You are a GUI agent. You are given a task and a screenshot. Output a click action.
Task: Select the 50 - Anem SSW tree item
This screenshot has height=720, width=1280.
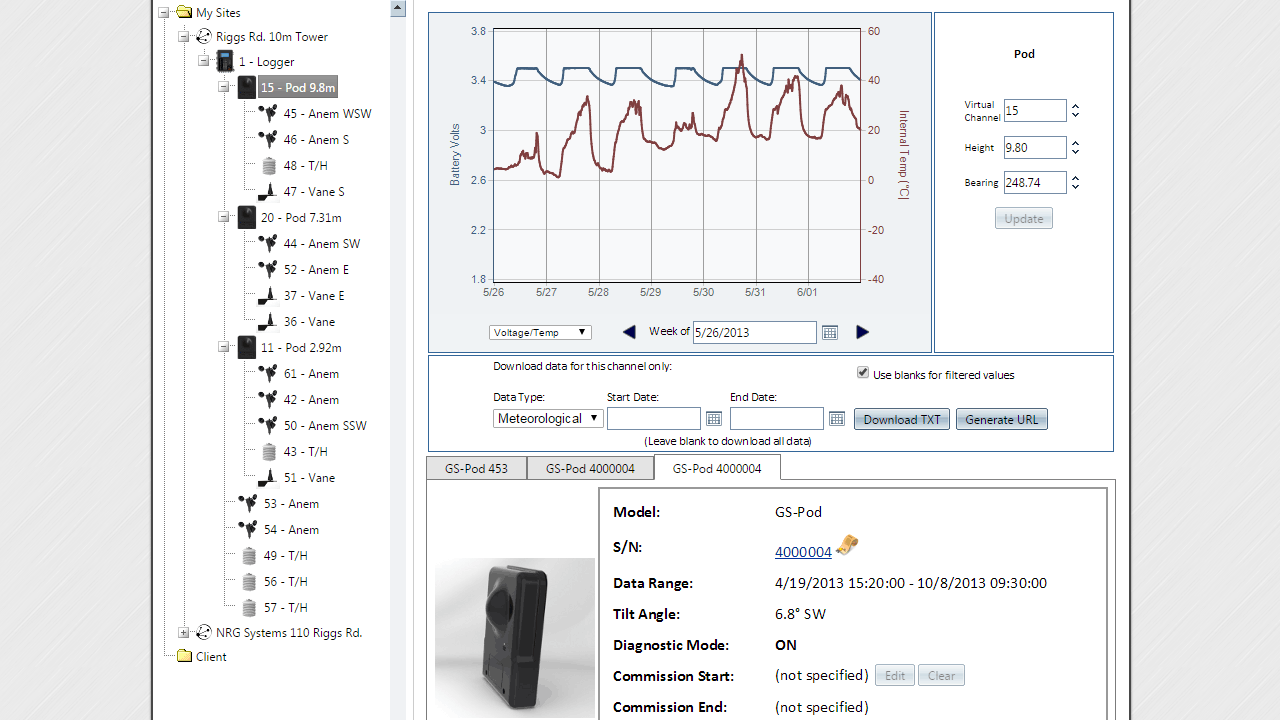325,426
